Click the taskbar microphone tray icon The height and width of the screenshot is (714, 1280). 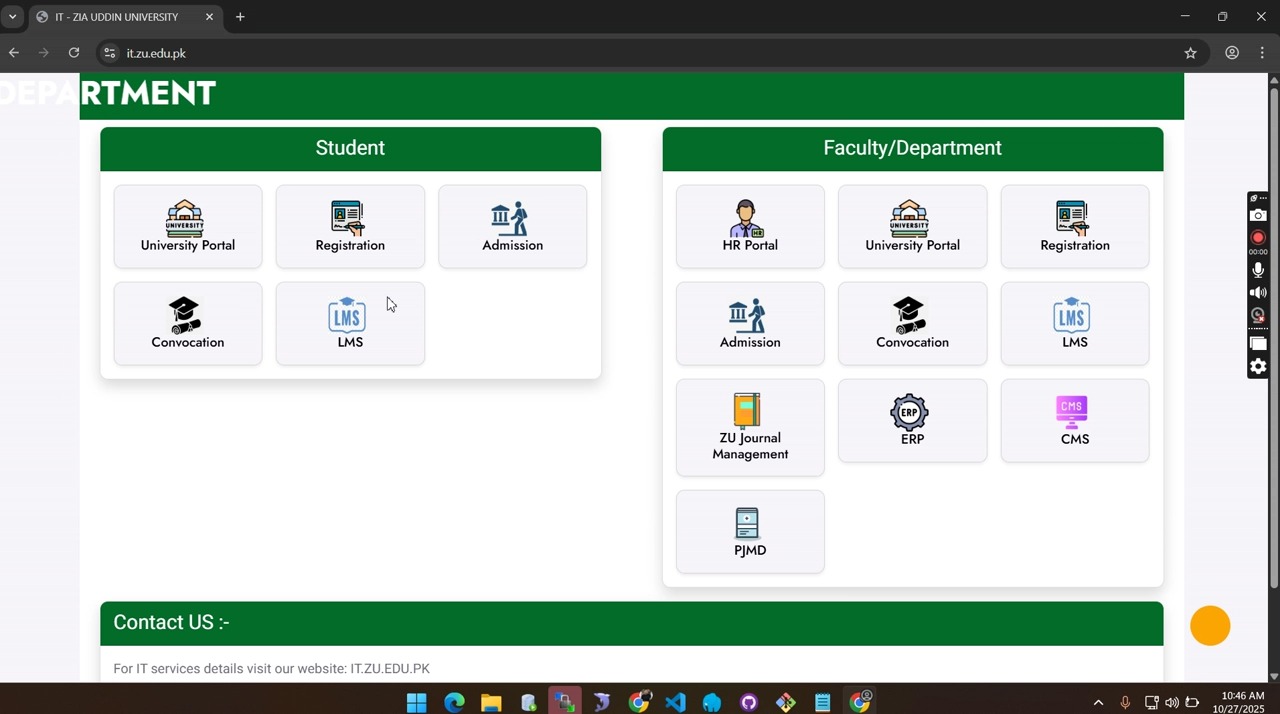1125,702
